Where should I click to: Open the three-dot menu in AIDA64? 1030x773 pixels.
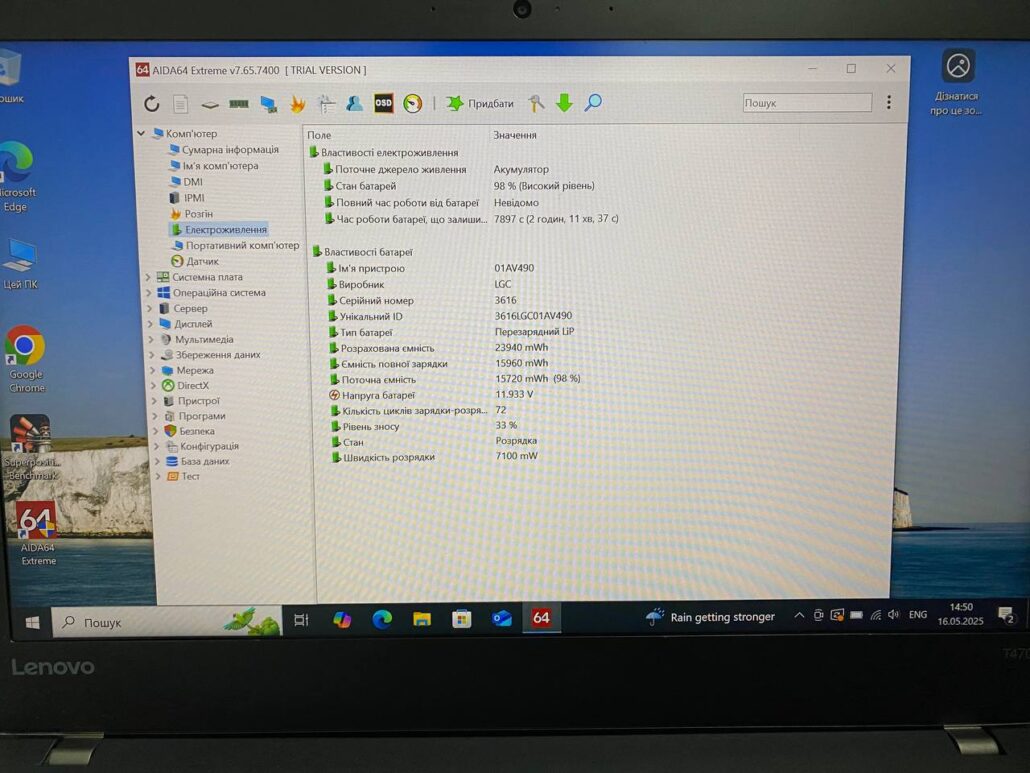point(889,102)
